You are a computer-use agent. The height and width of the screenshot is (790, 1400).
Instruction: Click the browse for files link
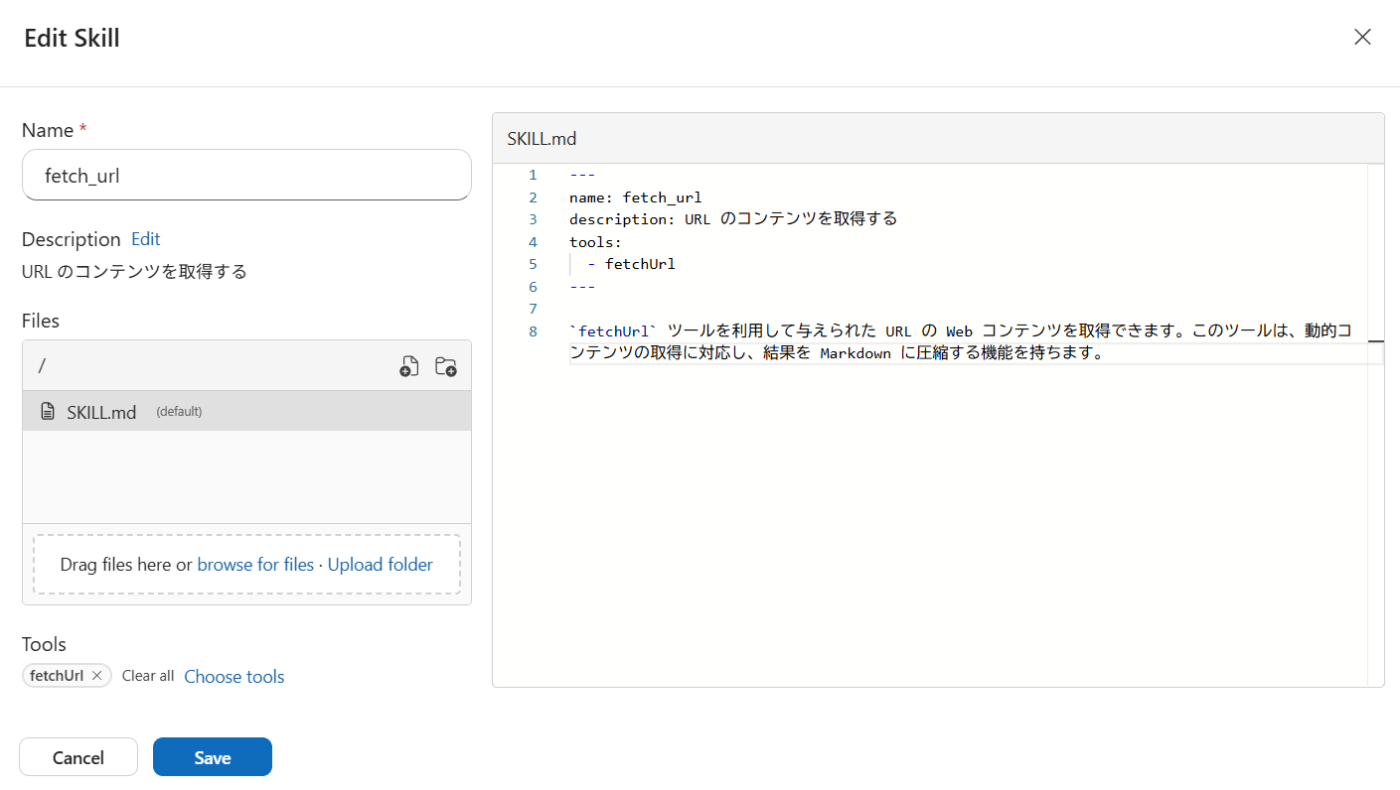click(x=256, y=565)
